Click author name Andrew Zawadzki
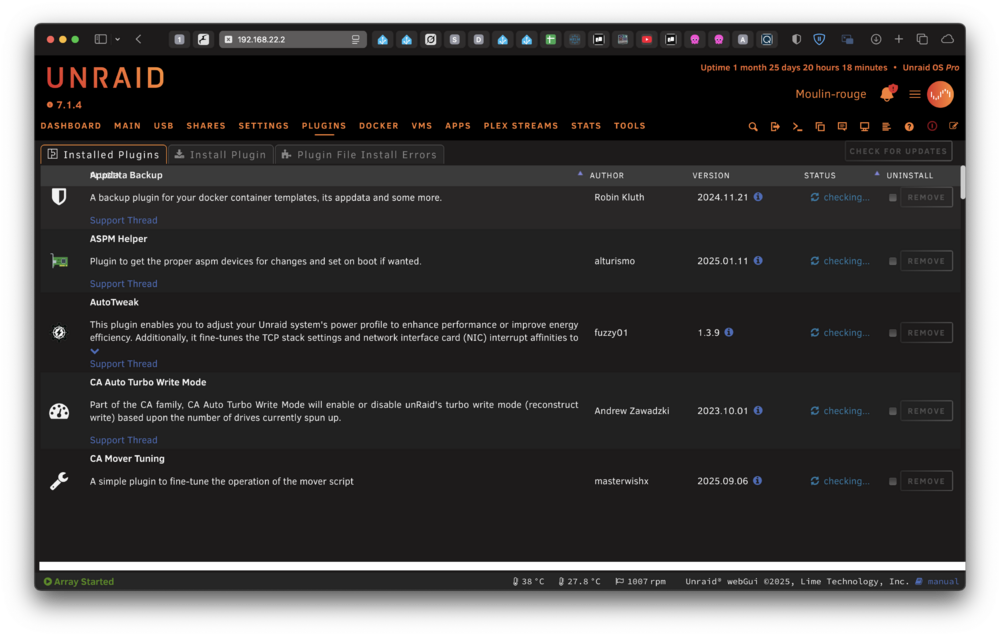This screenshot has height=636, width=1000. pos(632,411)
